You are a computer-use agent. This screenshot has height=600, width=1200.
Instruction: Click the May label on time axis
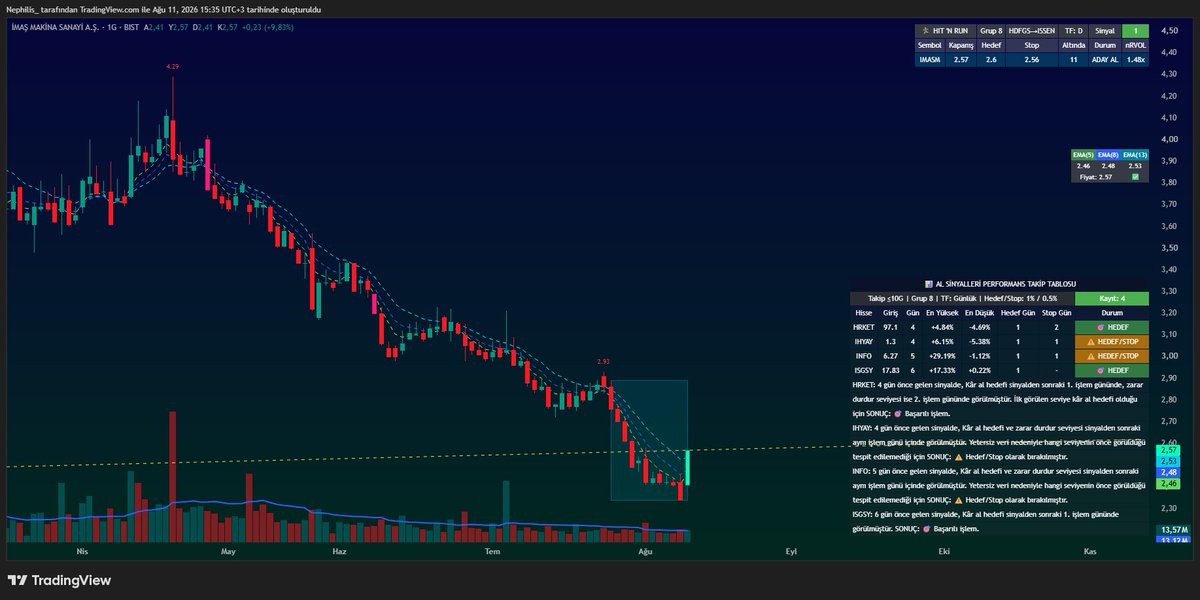tap(228, 551)
